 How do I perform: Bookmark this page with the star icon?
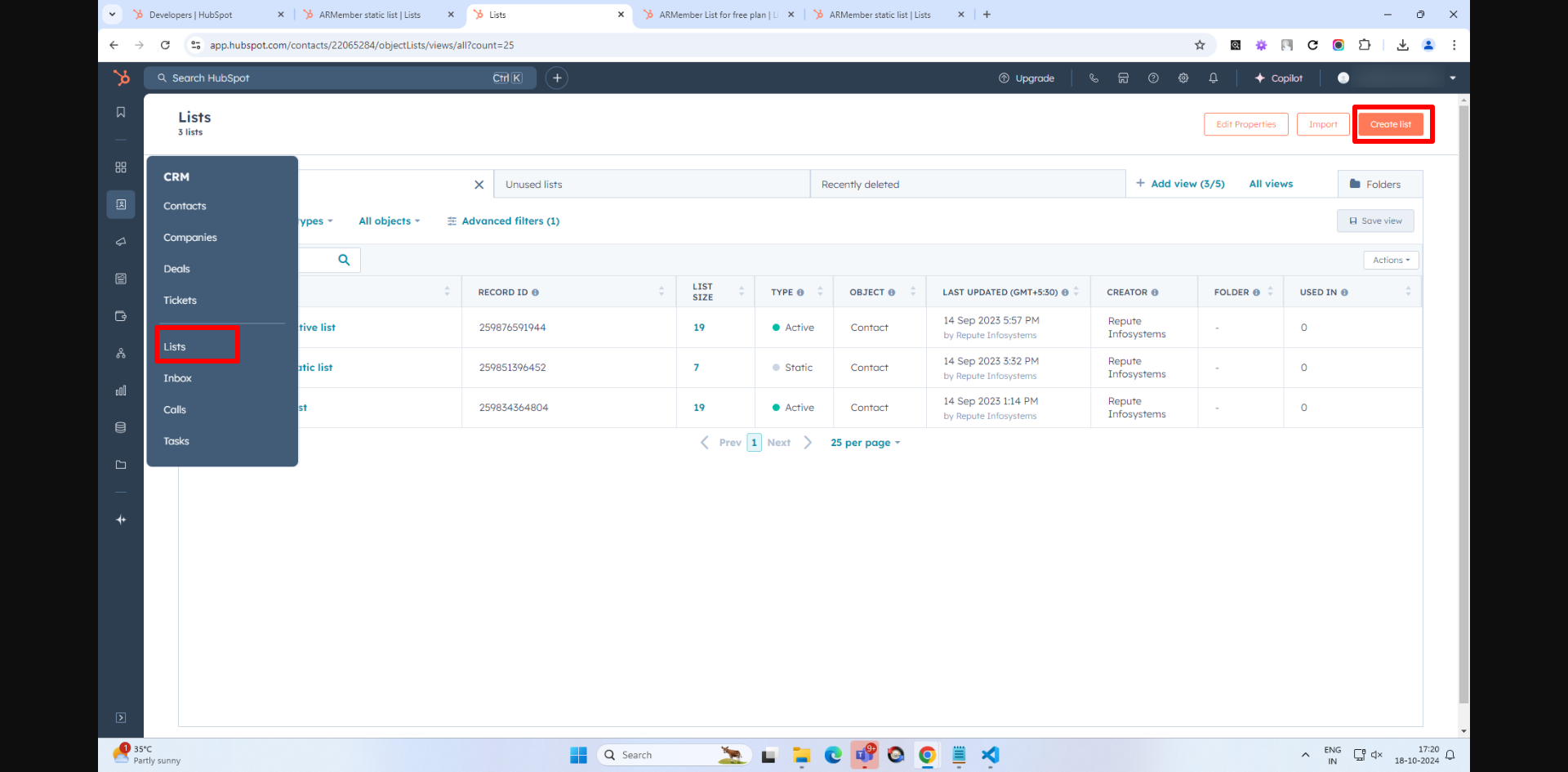(1200, 45)
